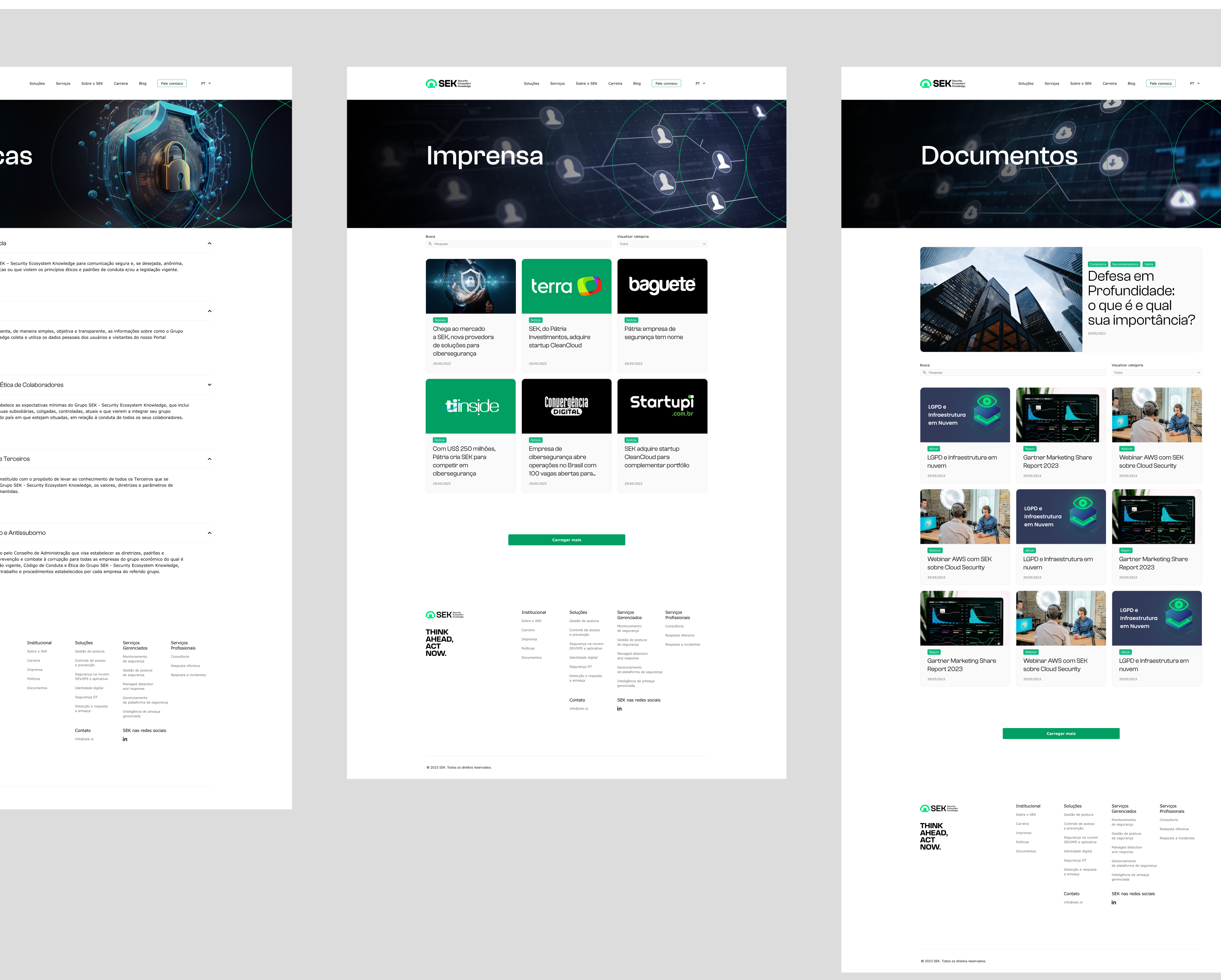Click info@sek.io link in Imprensa footer
Viewport: 1221px width, 980px height.
click(x=578, y=709)
